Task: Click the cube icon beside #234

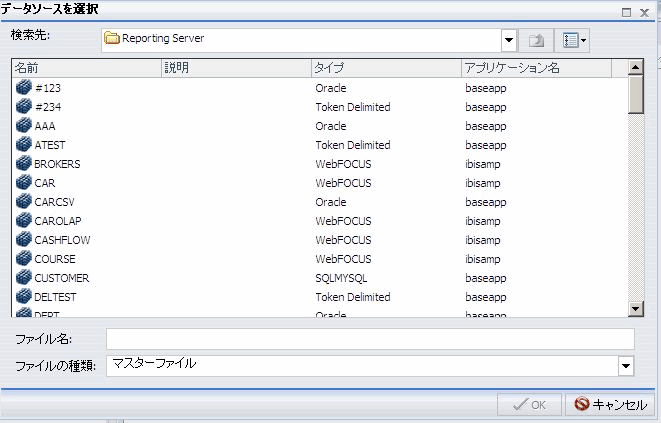Action: [24, 106]
